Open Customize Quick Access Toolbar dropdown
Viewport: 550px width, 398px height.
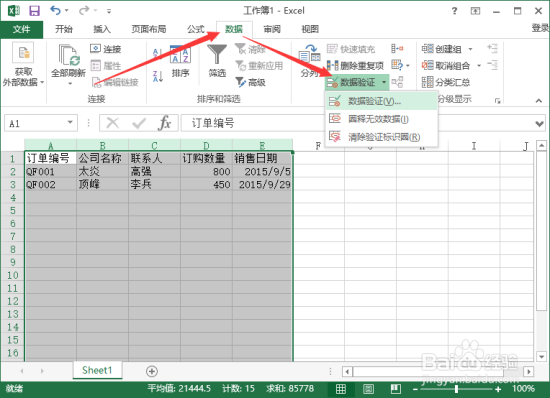click(x=109, y=11)
